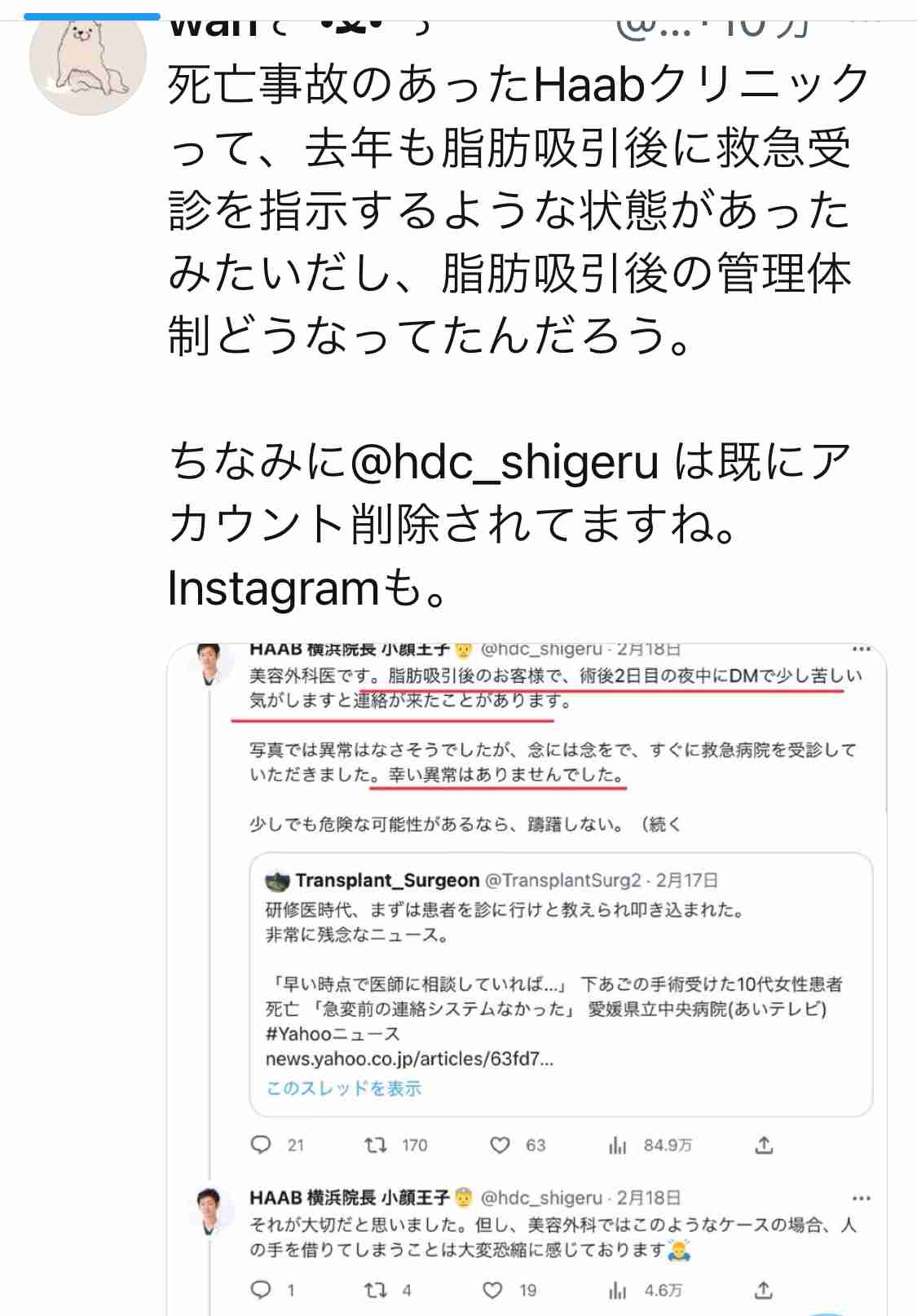917x1316 pixels.
Task: Tap the retweet icon with 170 count
Action: coord(375,1145)
